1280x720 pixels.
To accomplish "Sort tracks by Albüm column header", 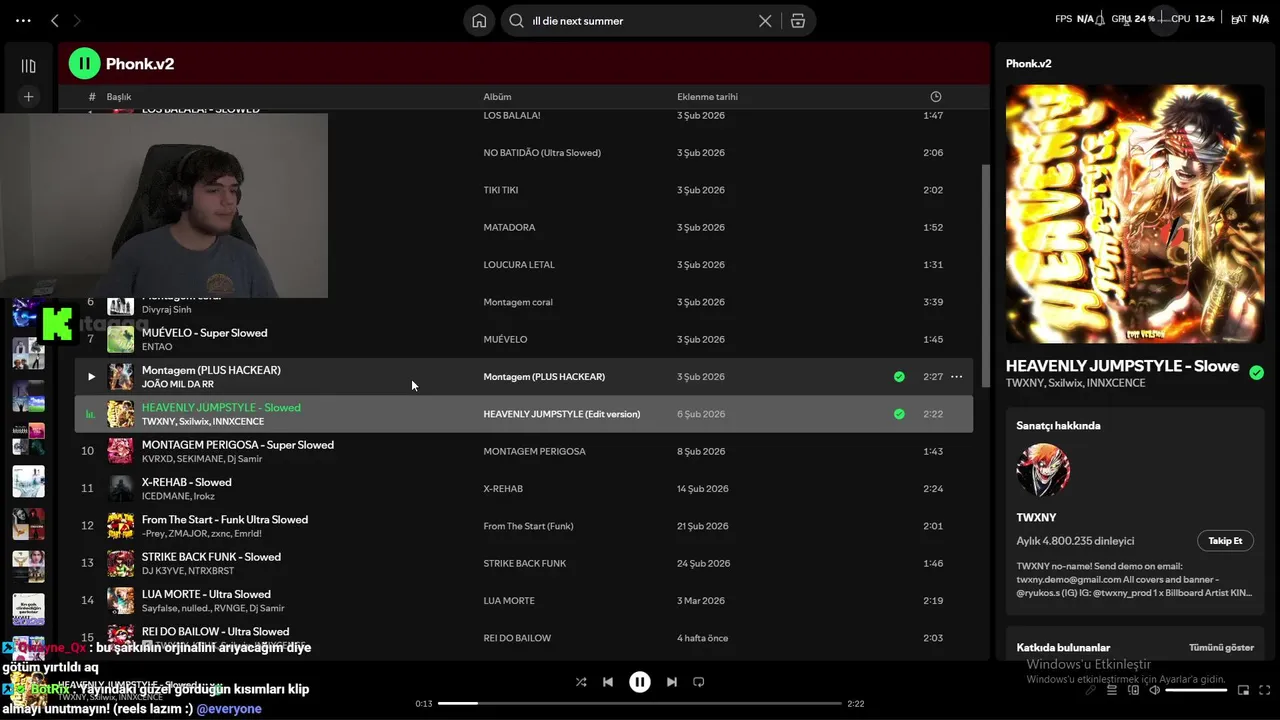I will point(497,97).
